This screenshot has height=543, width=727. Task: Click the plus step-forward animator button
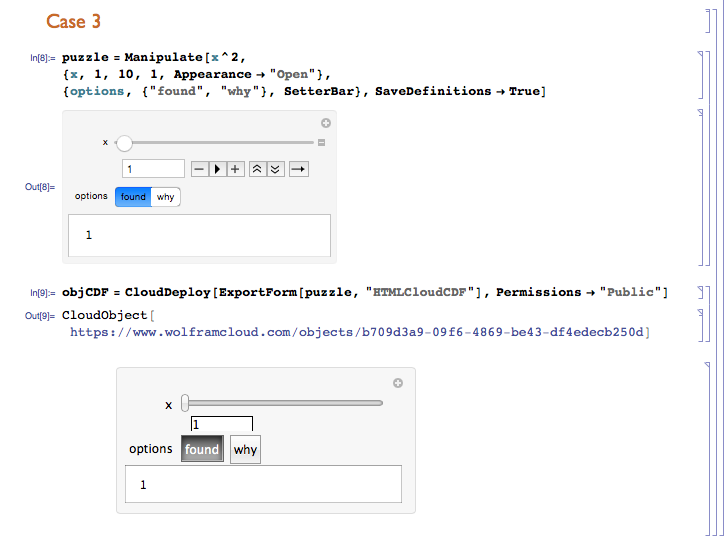(235, 169)
